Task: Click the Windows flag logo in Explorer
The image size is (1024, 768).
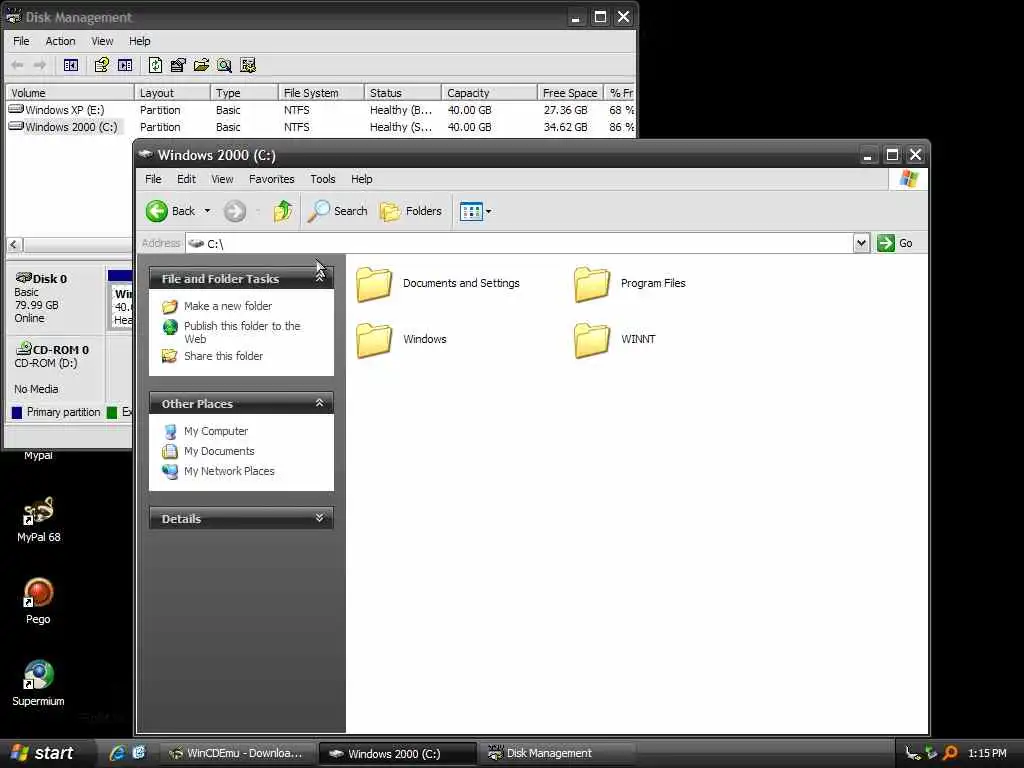Action: coord(908,179)
